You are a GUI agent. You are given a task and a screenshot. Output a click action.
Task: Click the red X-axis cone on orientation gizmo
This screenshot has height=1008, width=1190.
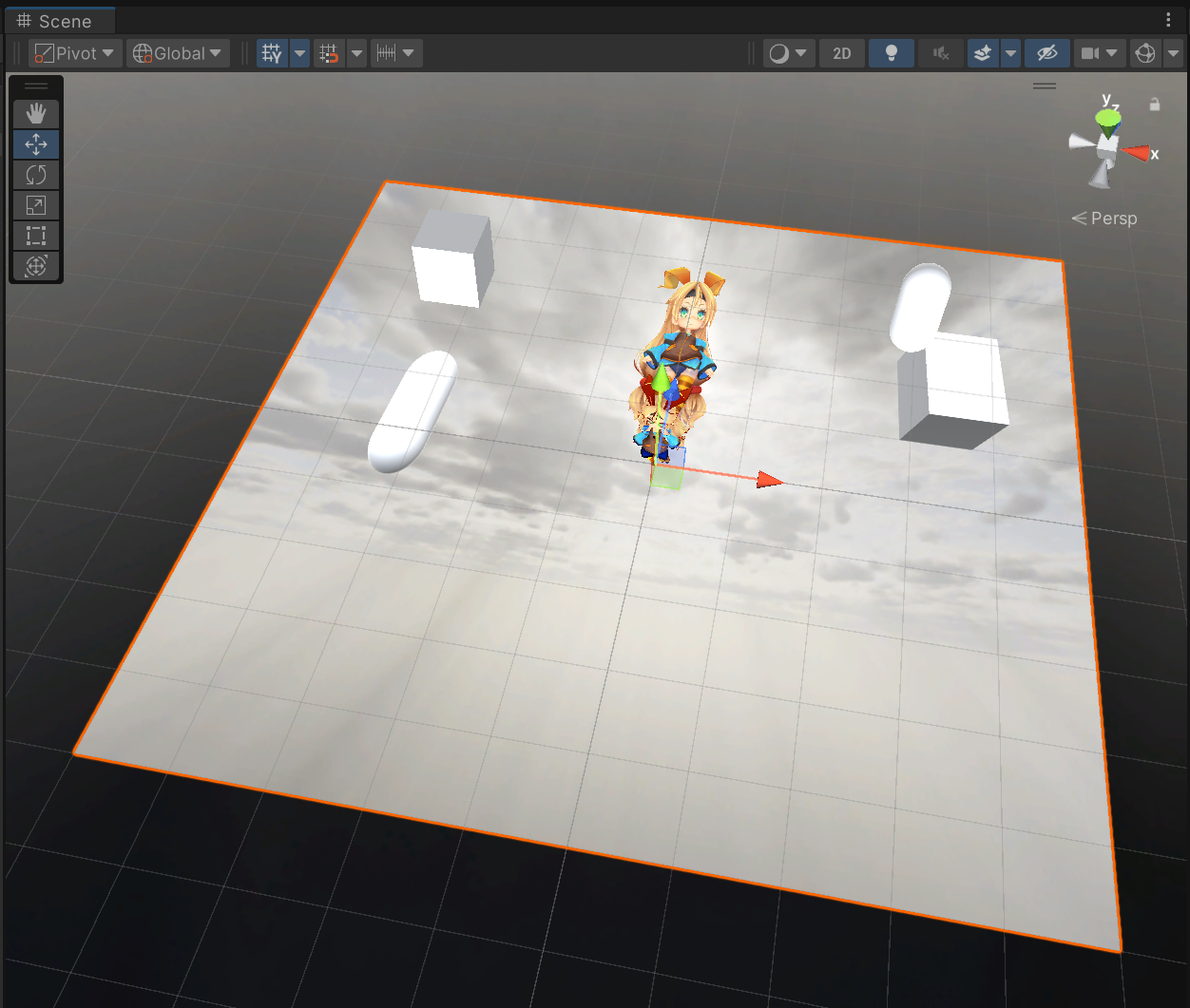pos(1135,152)
